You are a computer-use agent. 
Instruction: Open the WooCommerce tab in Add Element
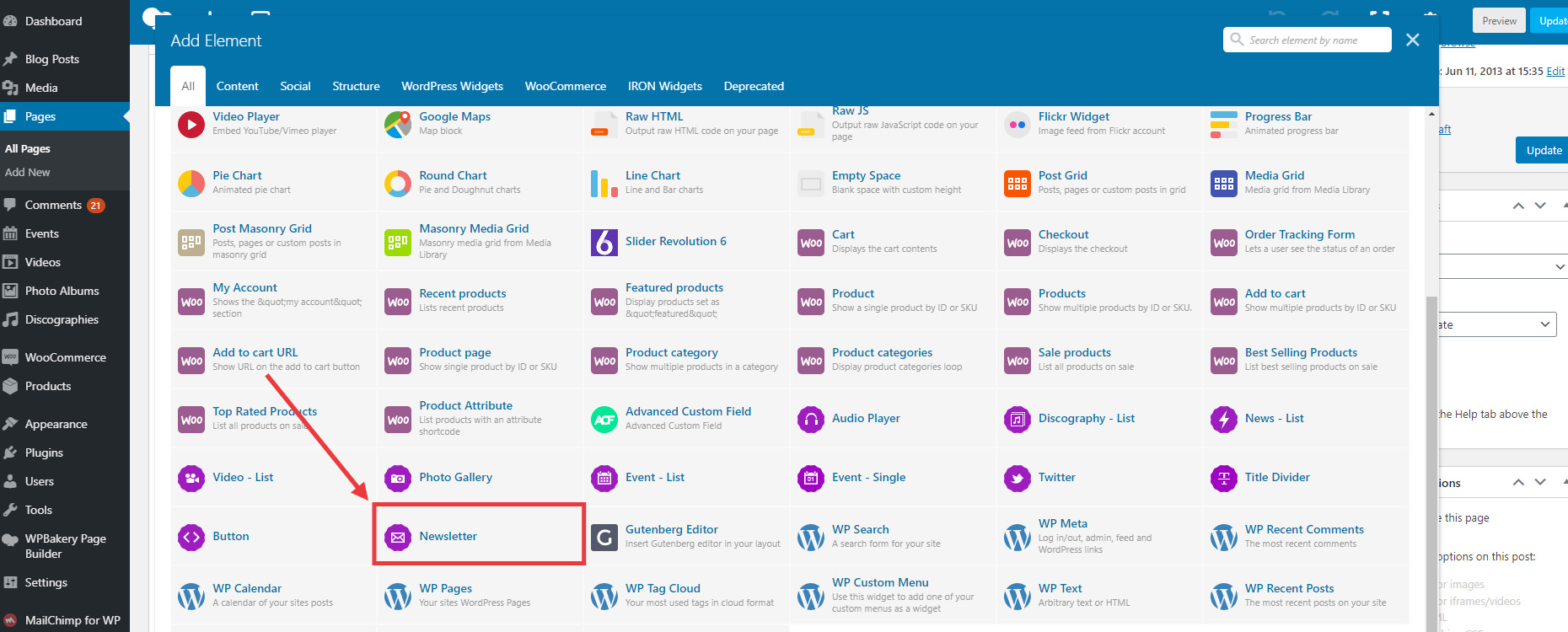pyautogui.click(x=566, y=86)
